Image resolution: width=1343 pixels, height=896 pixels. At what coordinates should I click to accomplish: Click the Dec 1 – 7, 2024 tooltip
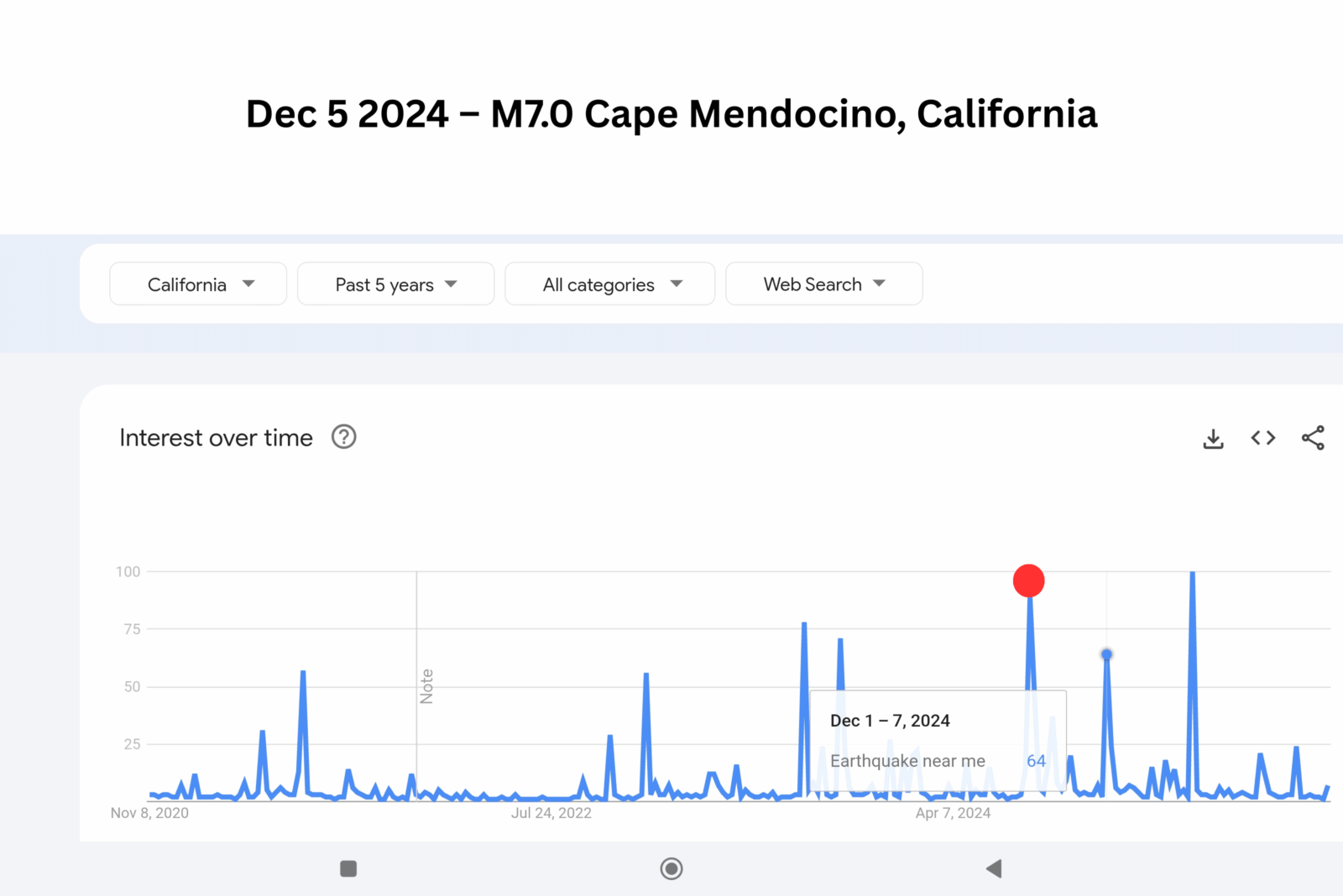tap(938, 740)
